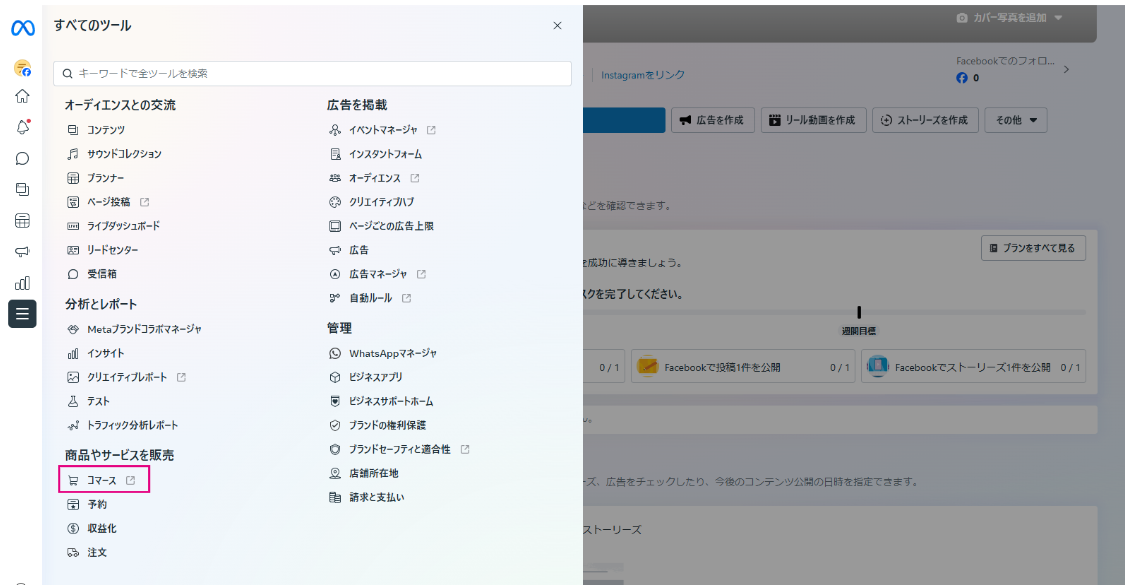Click the Meta logo icon
1125x585 pixels.
pos(22,27)
